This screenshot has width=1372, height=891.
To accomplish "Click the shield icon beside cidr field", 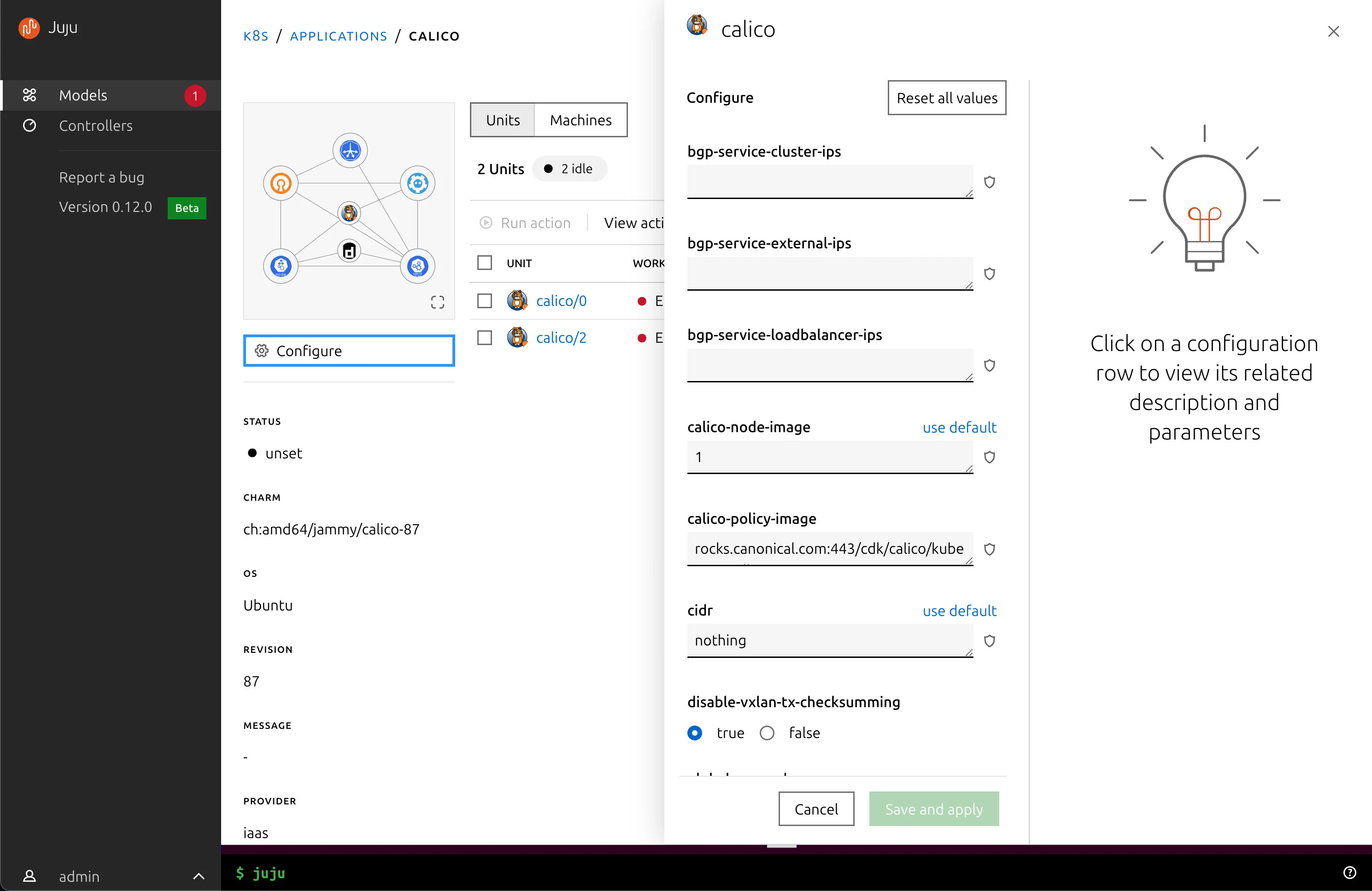I will point(989,641).
